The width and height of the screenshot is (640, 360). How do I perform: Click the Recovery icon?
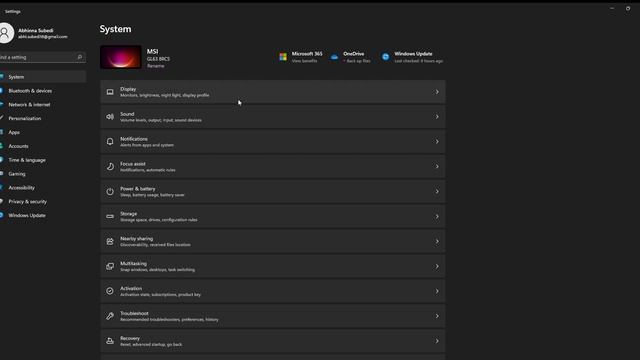tap(110, 341)
